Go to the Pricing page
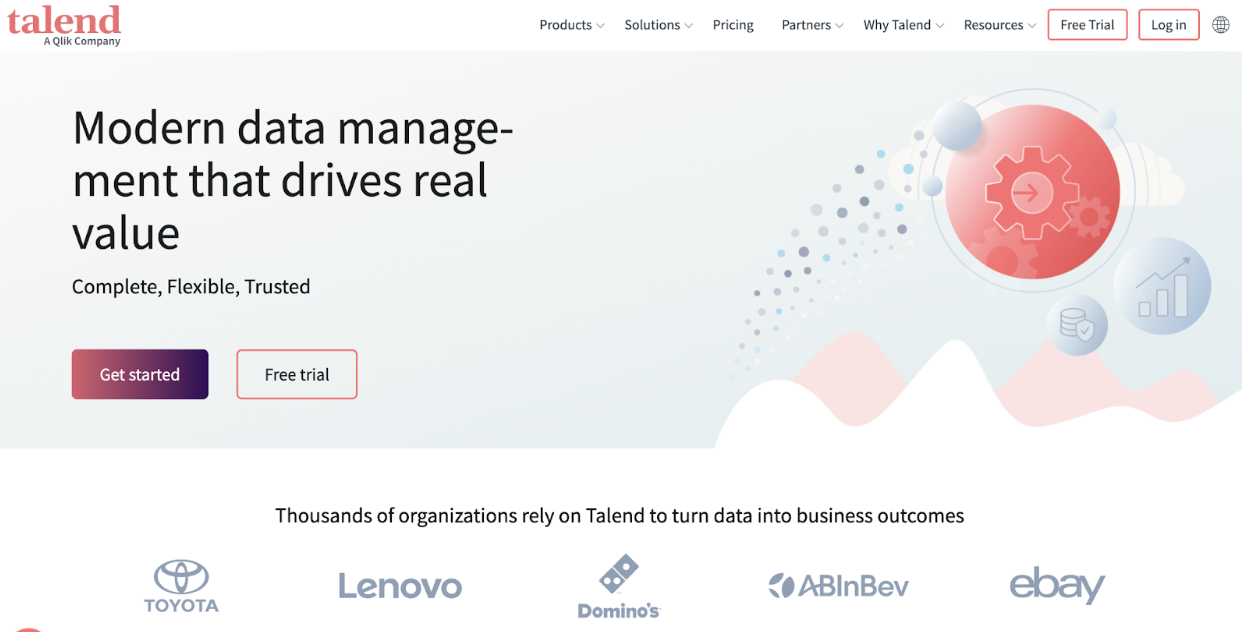 (x=733, y=25)
